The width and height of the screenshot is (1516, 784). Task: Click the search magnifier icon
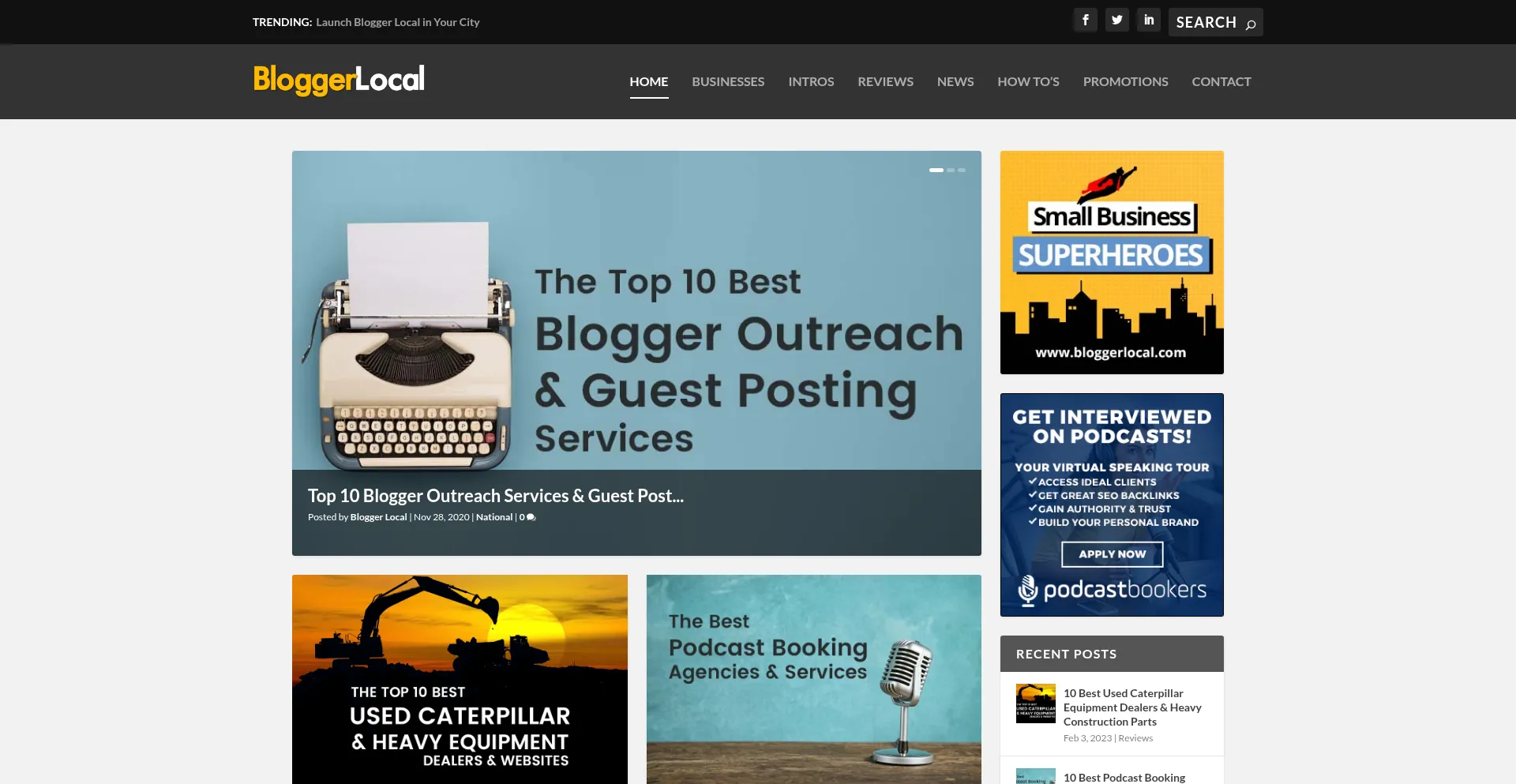coord(1250,24)
